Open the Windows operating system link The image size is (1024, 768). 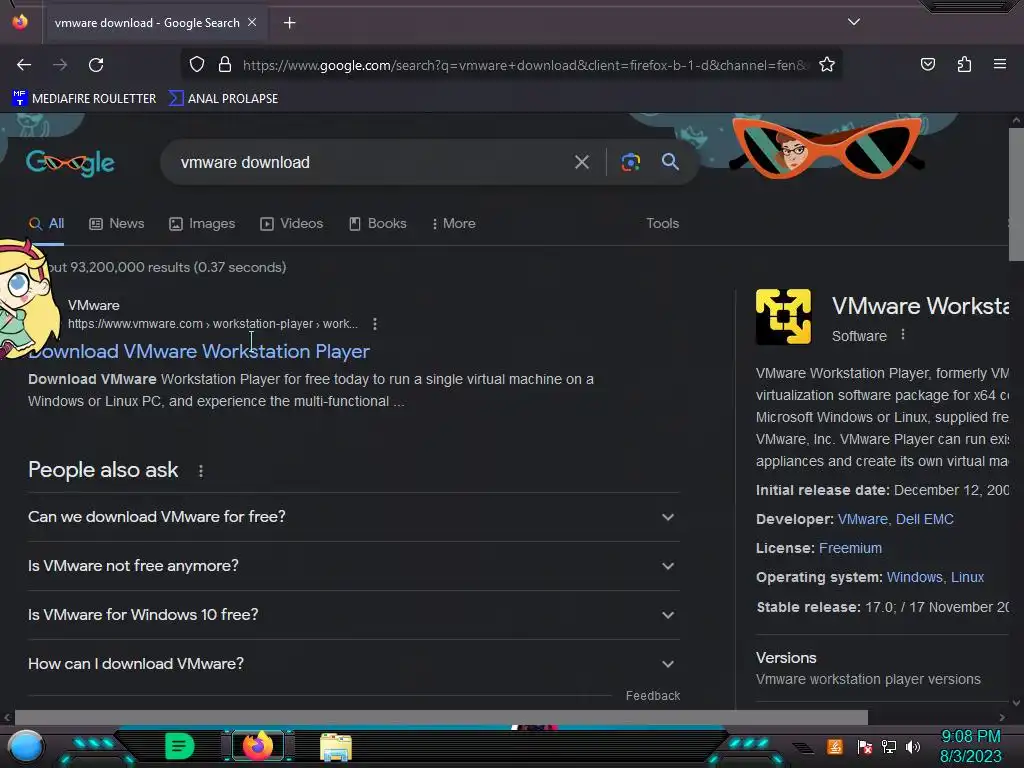point(914,577)
